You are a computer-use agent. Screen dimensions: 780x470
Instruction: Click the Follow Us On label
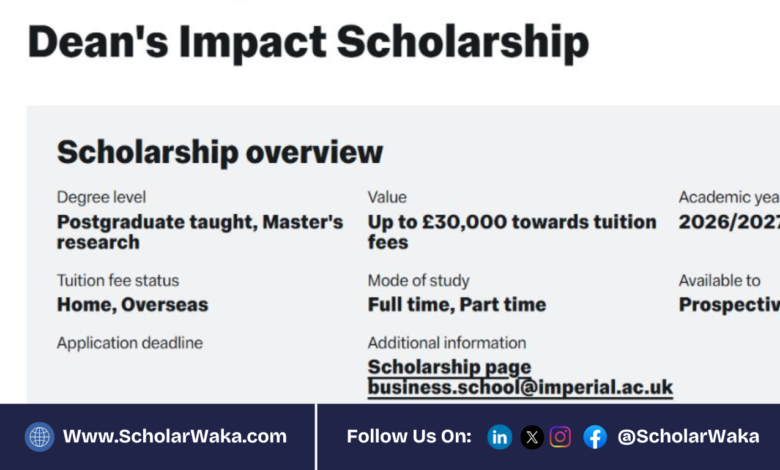pos(409,437)
